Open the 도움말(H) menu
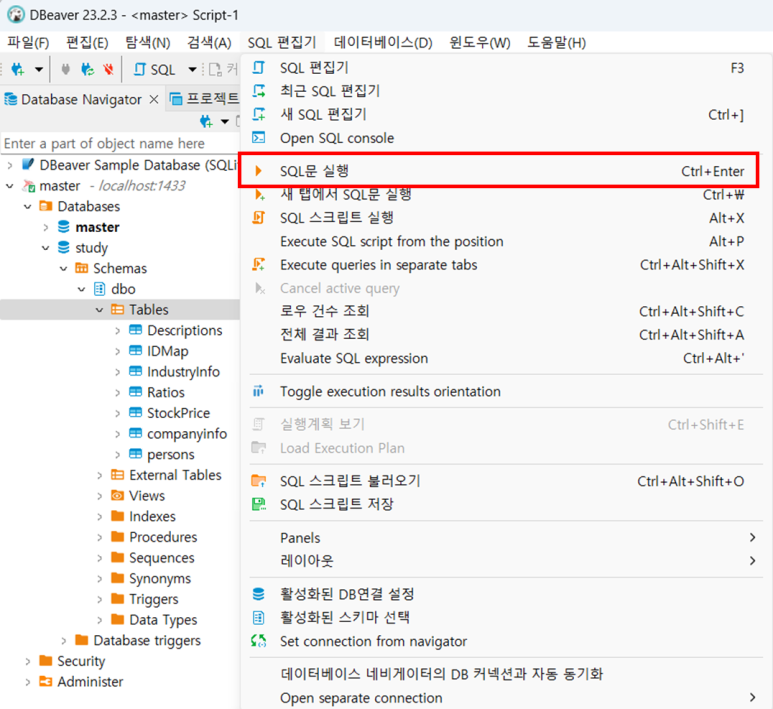 tap(557, 43)
